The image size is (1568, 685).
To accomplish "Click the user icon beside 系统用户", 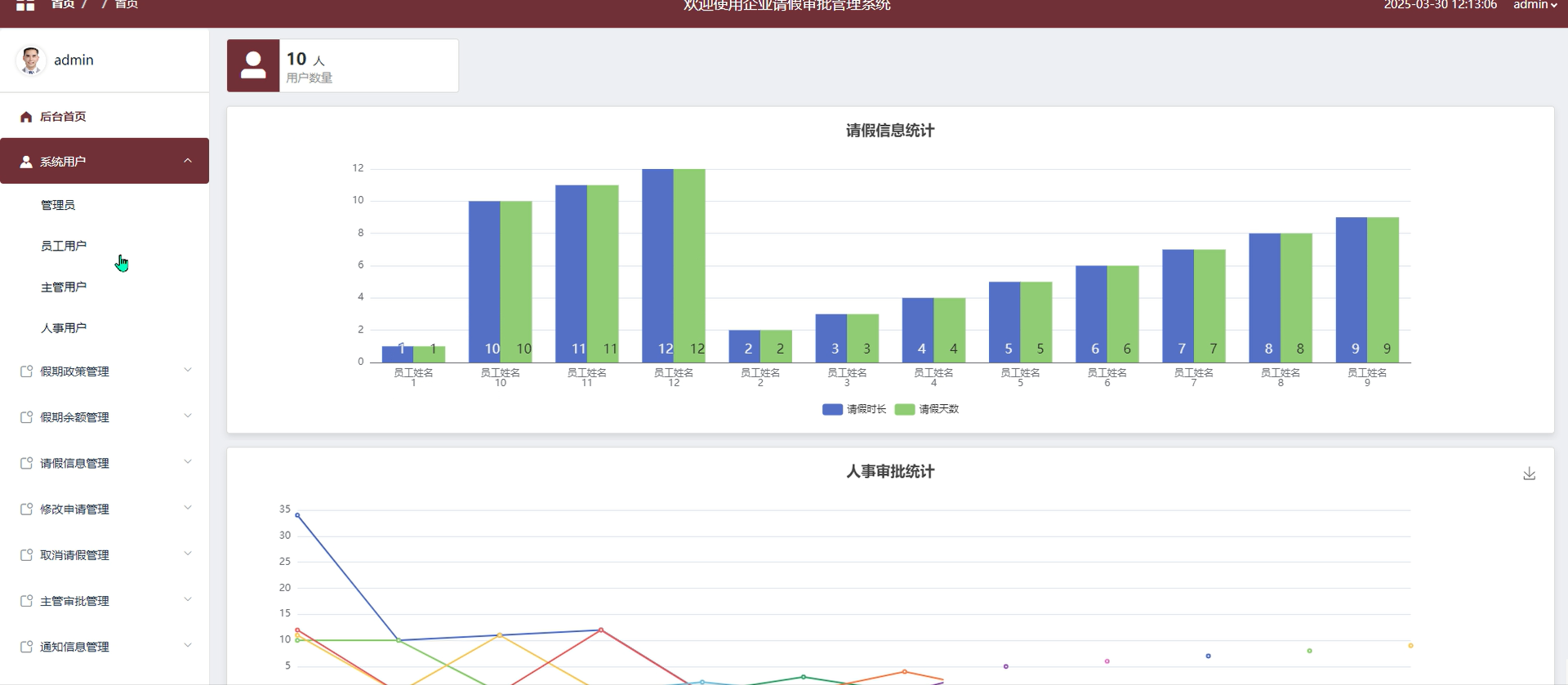I will tap(26, 162).
